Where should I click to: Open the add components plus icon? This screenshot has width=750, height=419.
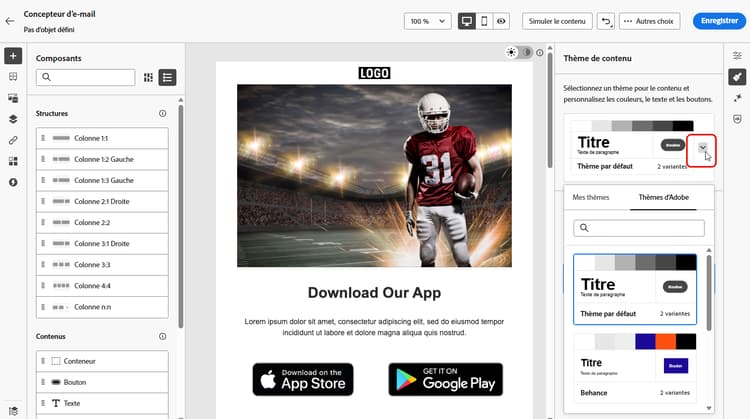(x=13, y=56)
